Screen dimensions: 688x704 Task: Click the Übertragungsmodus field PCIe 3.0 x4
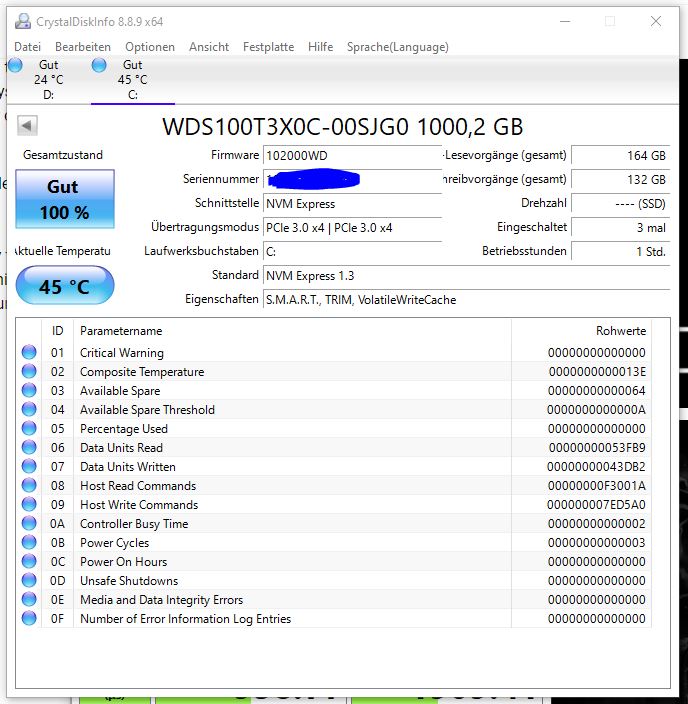click(x=353, y=228)
